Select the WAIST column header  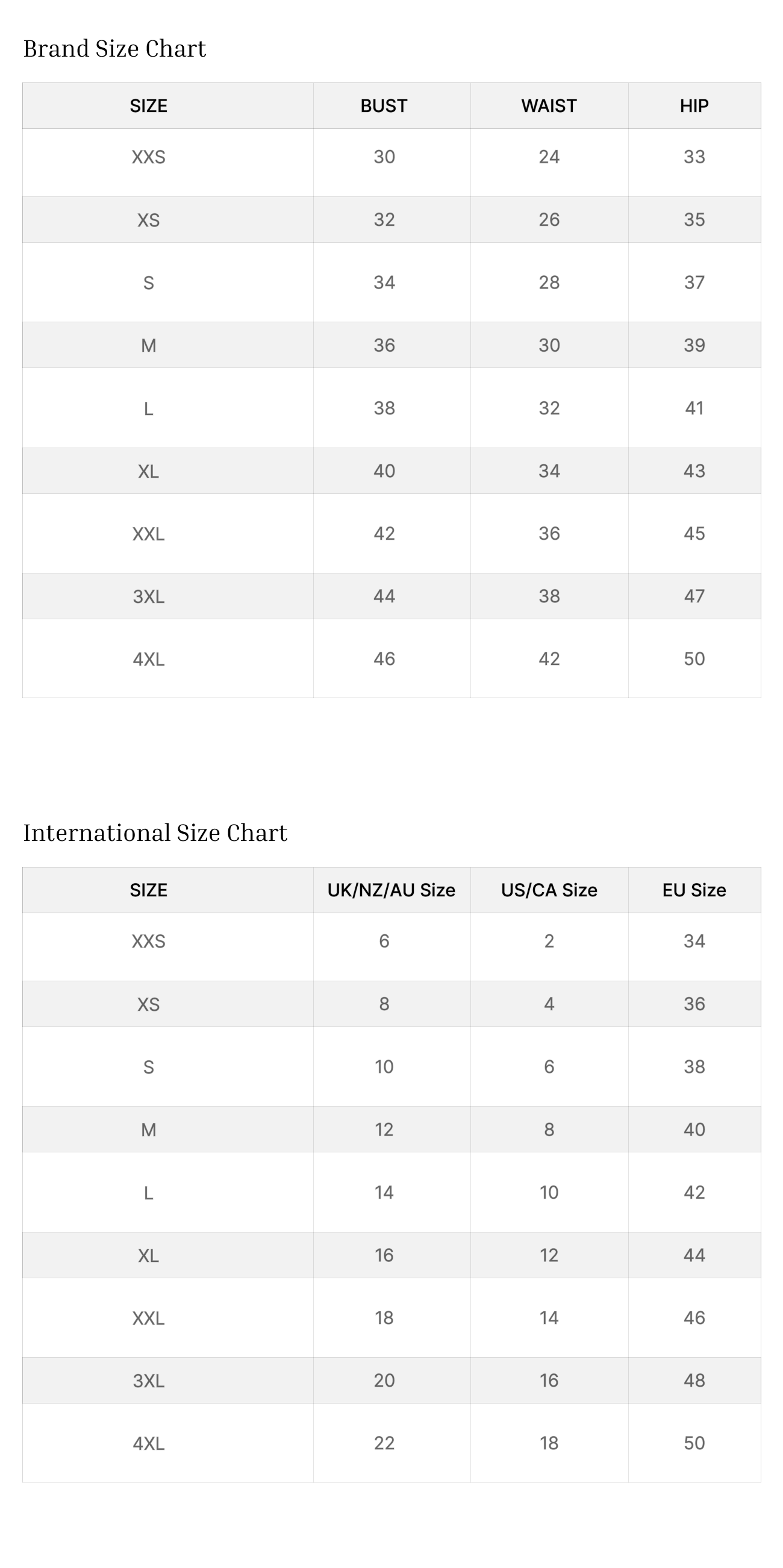point(549,106)
